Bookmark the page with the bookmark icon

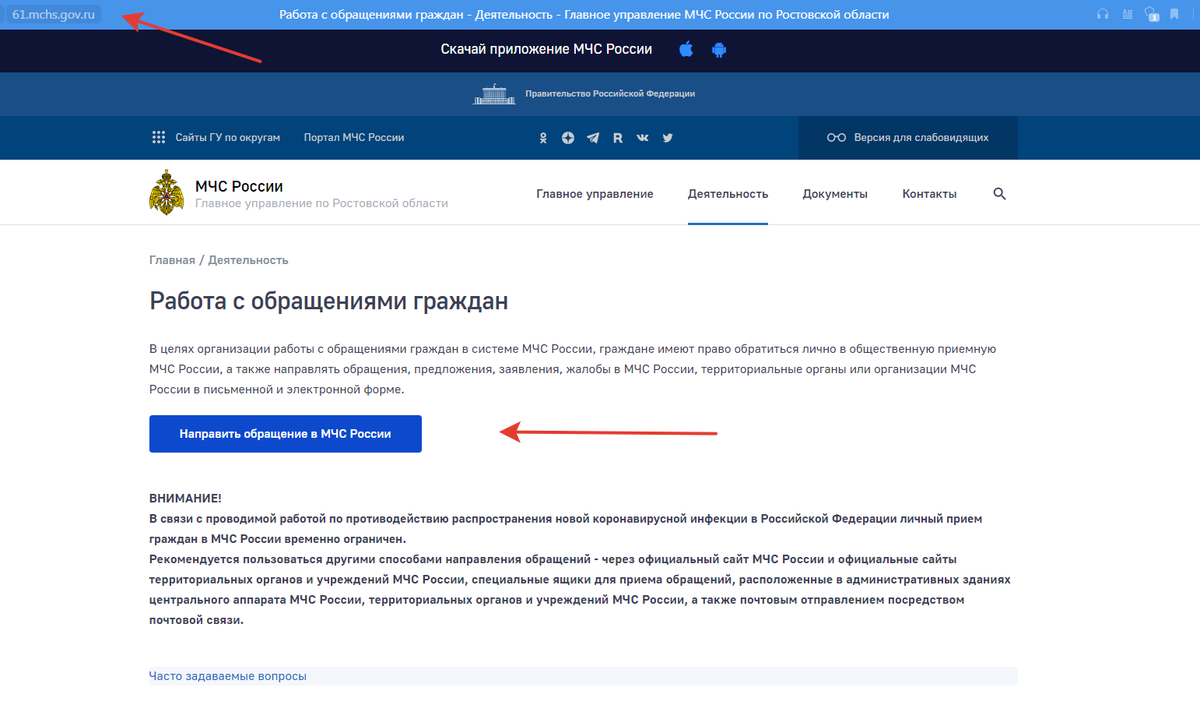(1174, 14)
